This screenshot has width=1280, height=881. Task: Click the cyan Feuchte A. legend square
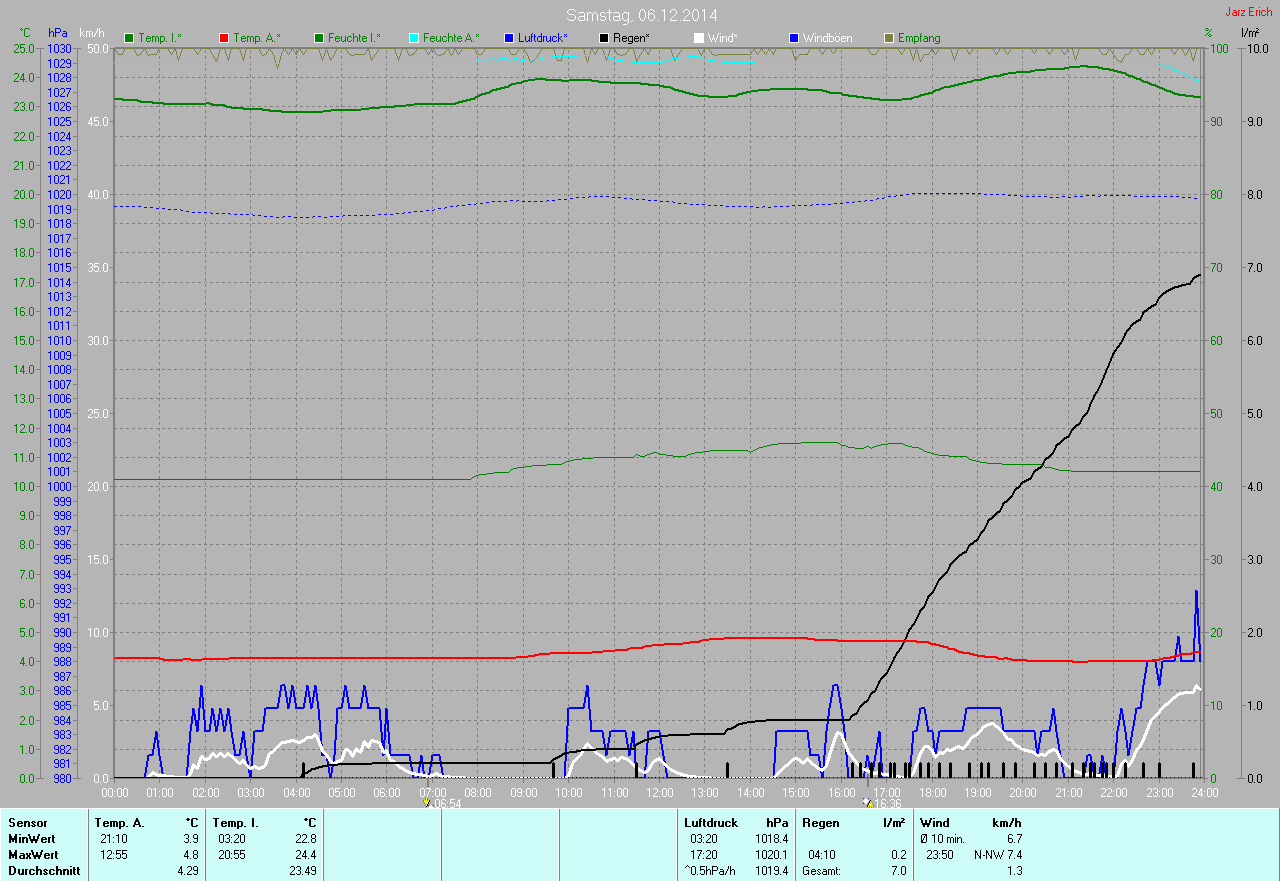pos(413,38)
